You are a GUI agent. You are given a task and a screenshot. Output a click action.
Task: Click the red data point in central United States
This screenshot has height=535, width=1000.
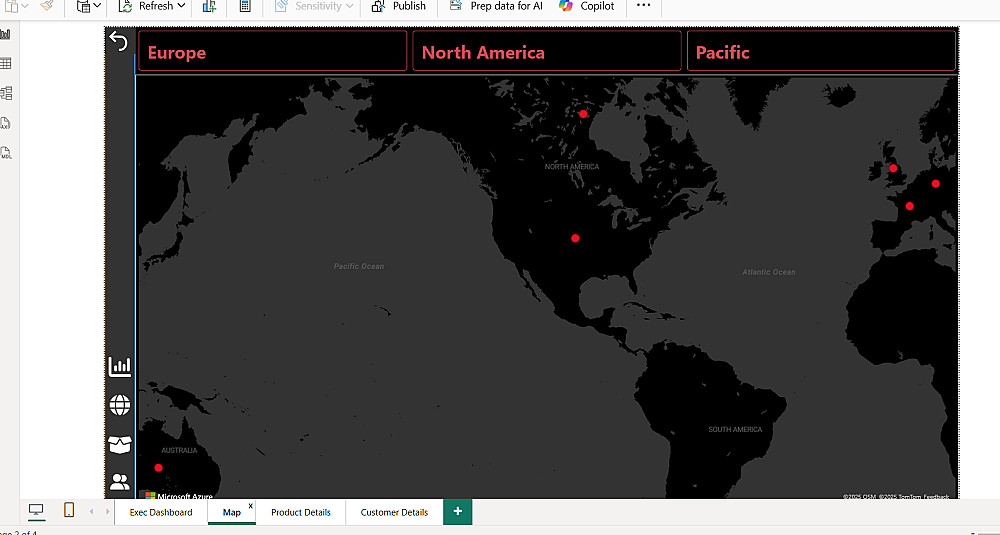(575, 238)
